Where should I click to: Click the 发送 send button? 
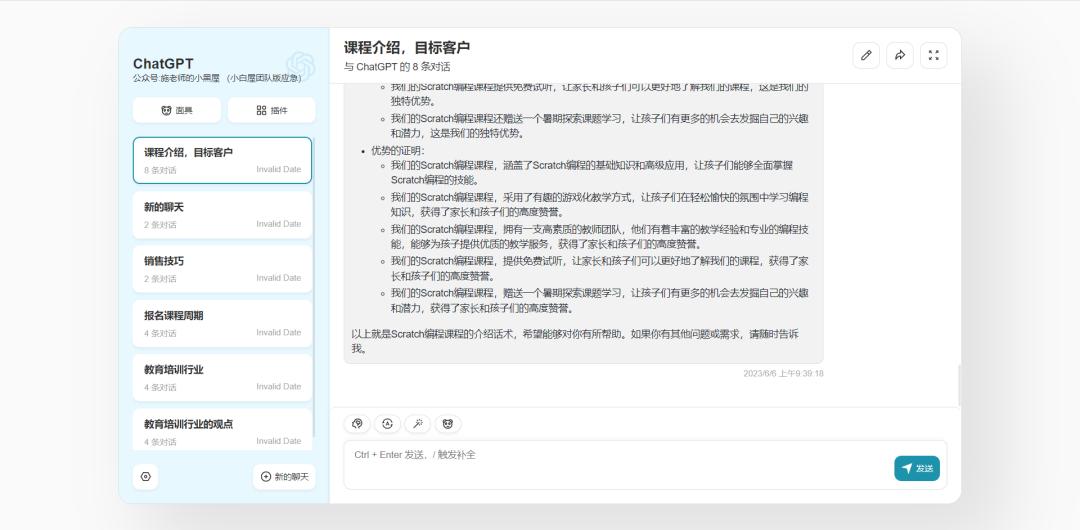coord(917,469)
